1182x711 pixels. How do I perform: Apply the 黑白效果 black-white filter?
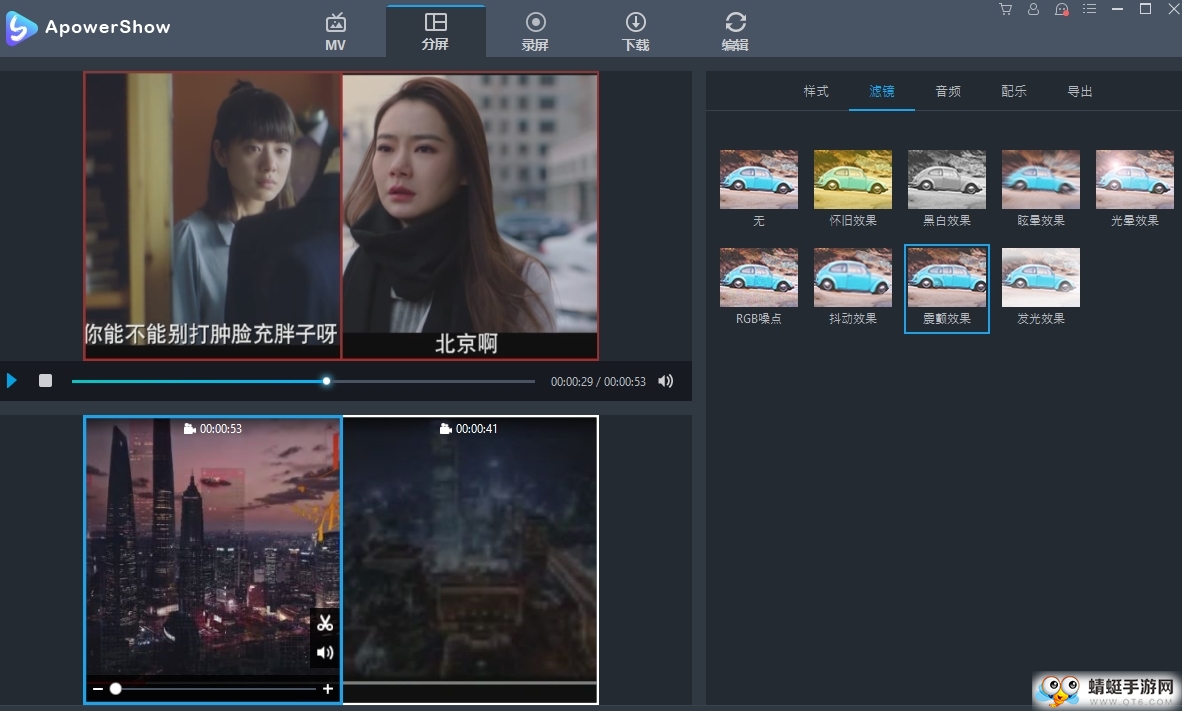(x=947, y=179)
